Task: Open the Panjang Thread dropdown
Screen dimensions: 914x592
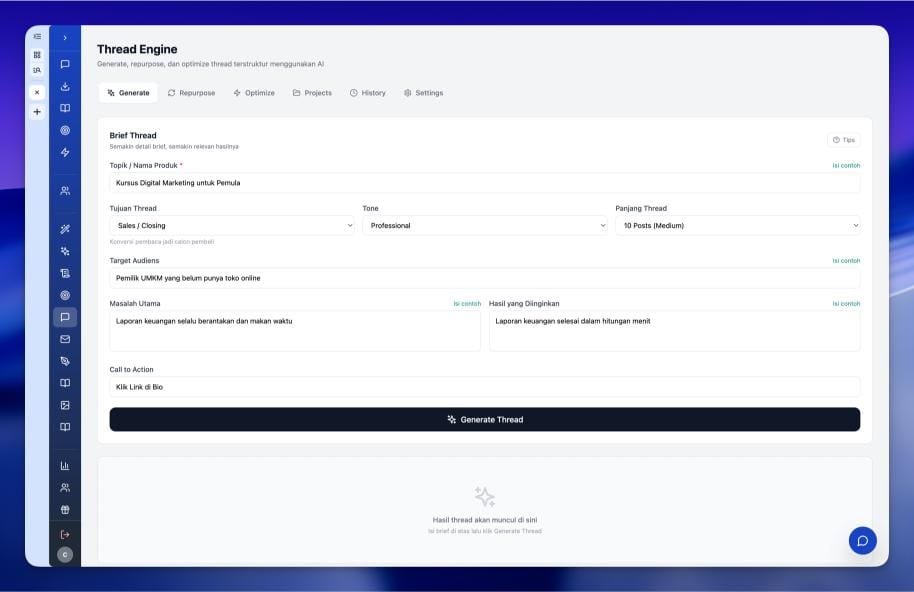Action: pyautogui.click(x=737, y=225)
